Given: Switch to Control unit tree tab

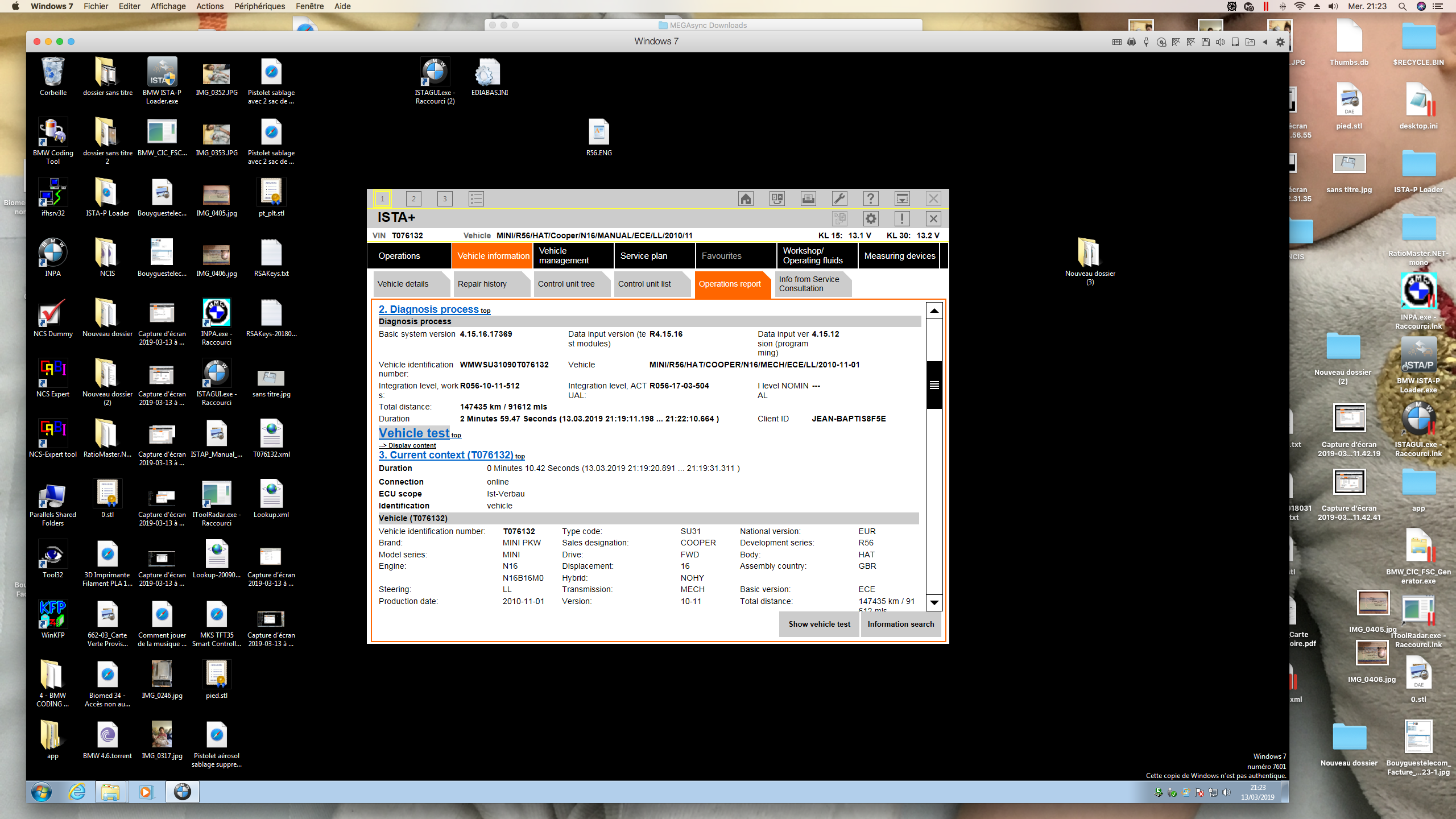Looking at the screenshot, I should [566, 284].
